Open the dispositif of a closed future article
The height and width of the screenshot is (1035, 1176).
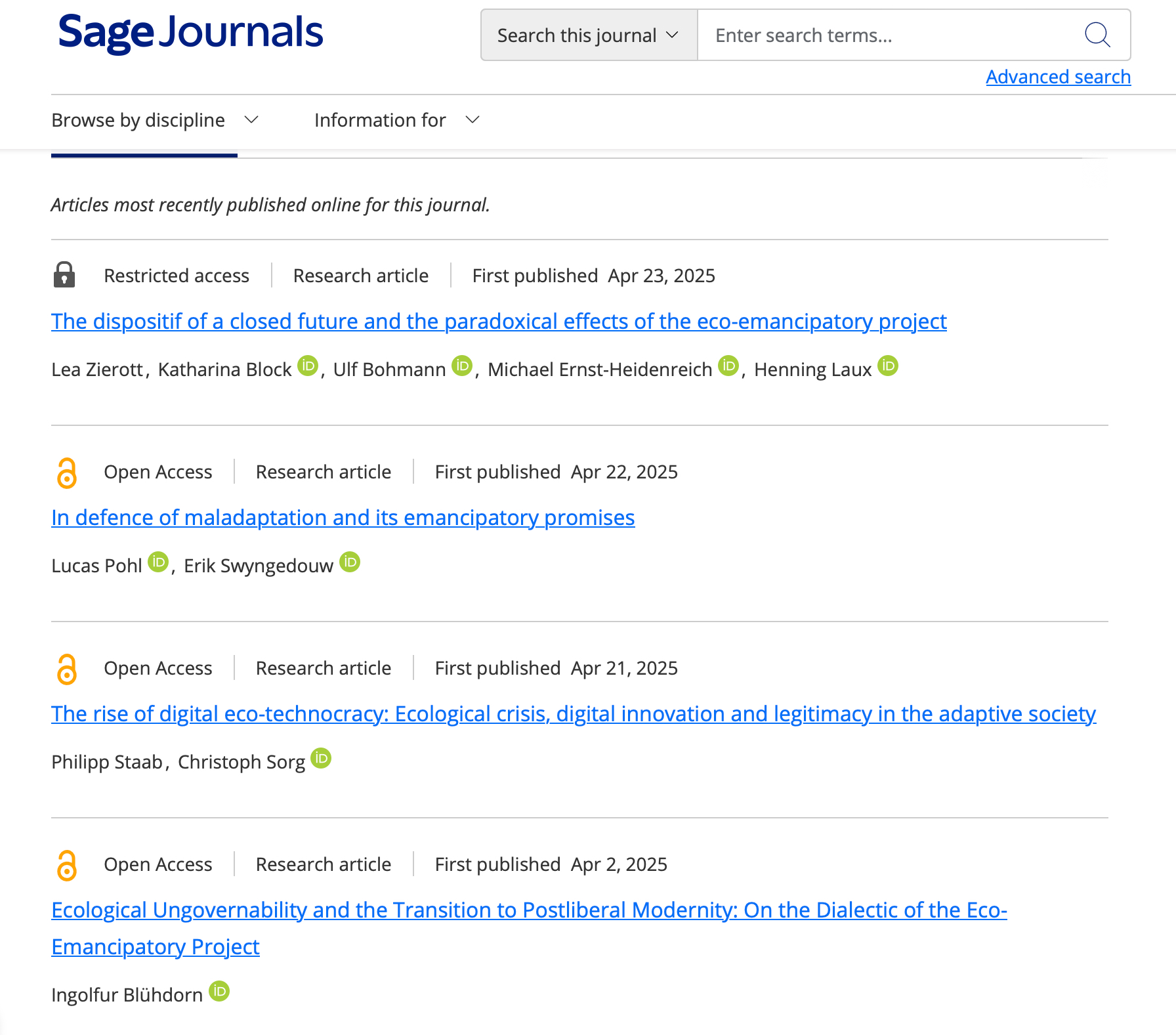coord(499,322)
